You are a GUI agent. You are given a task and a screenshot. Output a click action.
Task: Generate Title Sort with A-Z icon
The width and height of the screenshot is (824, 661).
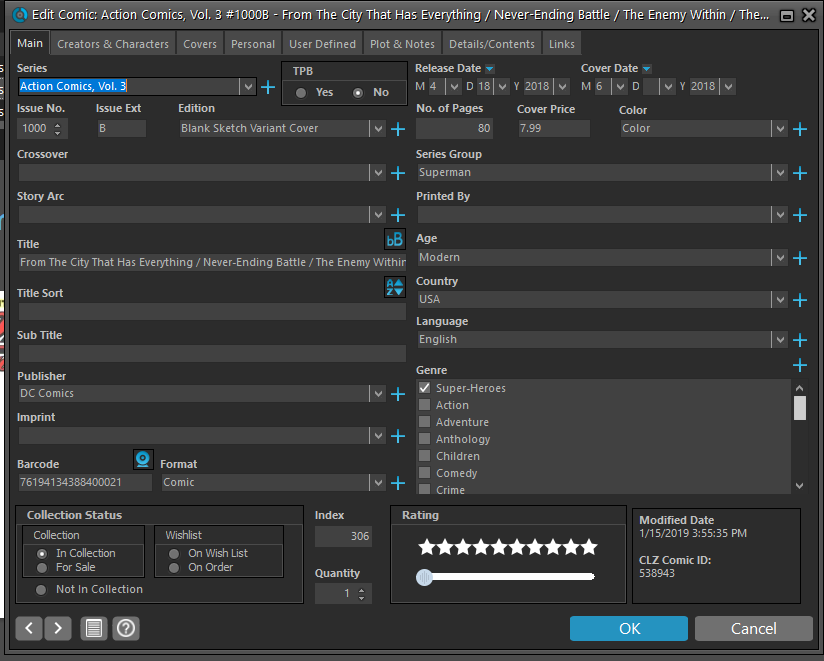click(x=395, y=287)
